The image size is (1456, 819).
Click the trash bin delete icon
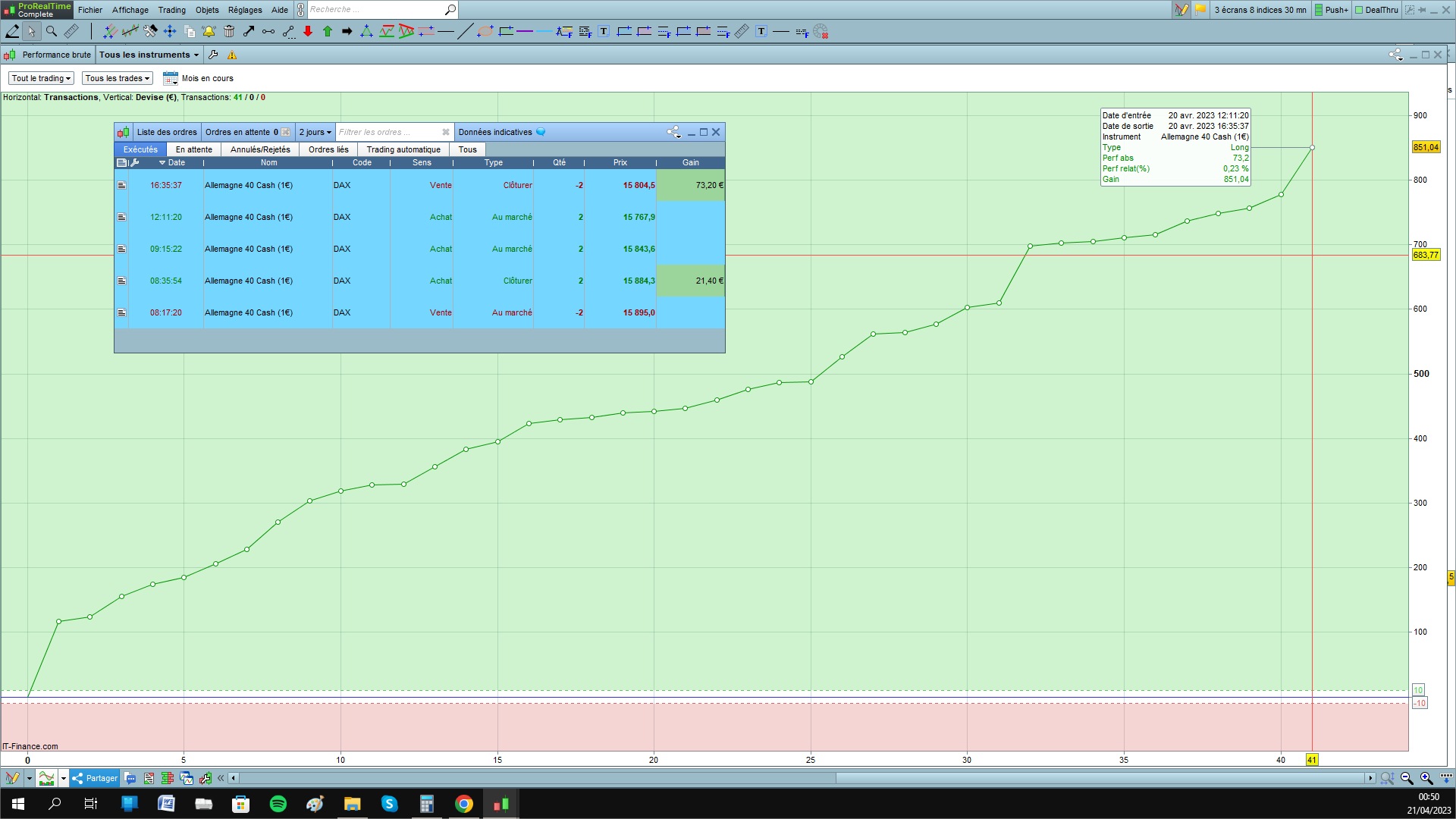229,31
